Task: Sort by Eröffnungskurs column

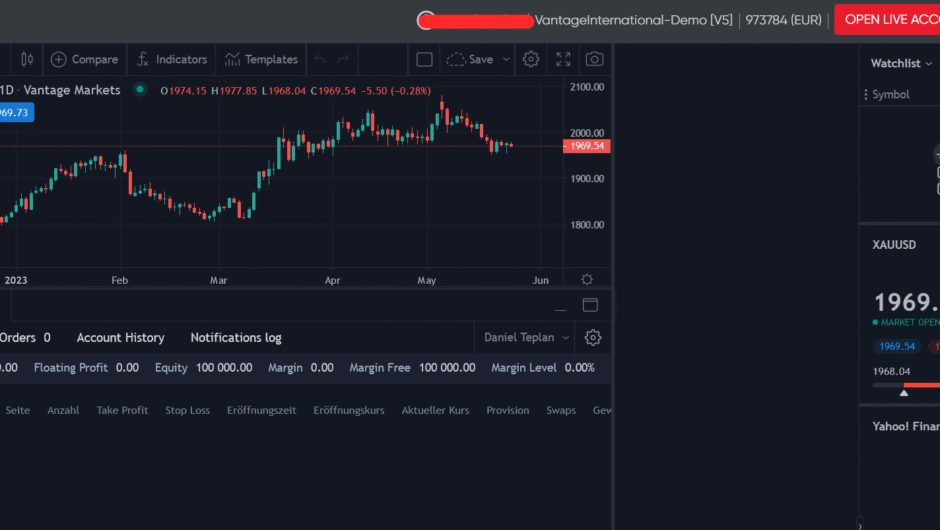Action: click(348, 410)
